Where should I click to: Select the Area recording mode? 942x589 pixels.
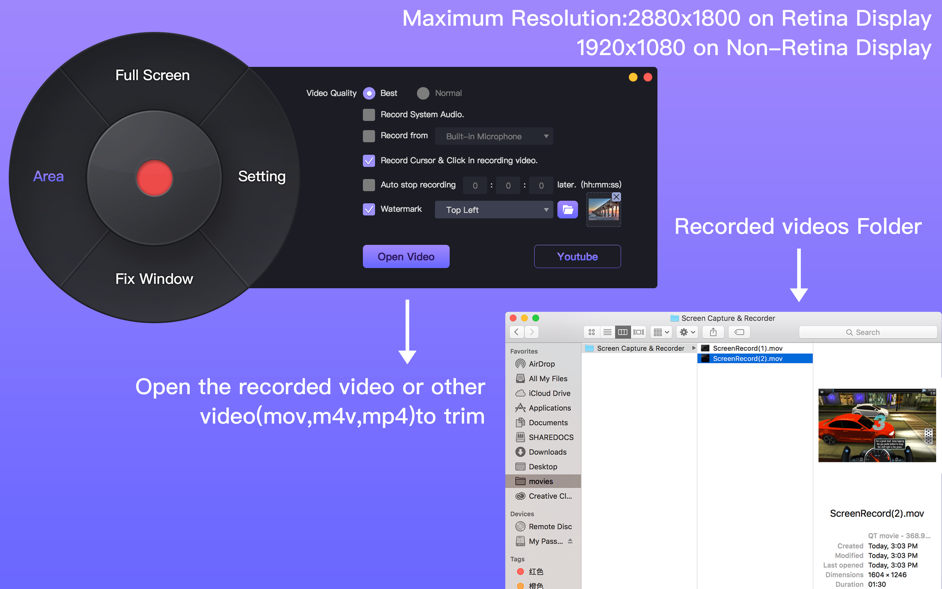(48, 176)
